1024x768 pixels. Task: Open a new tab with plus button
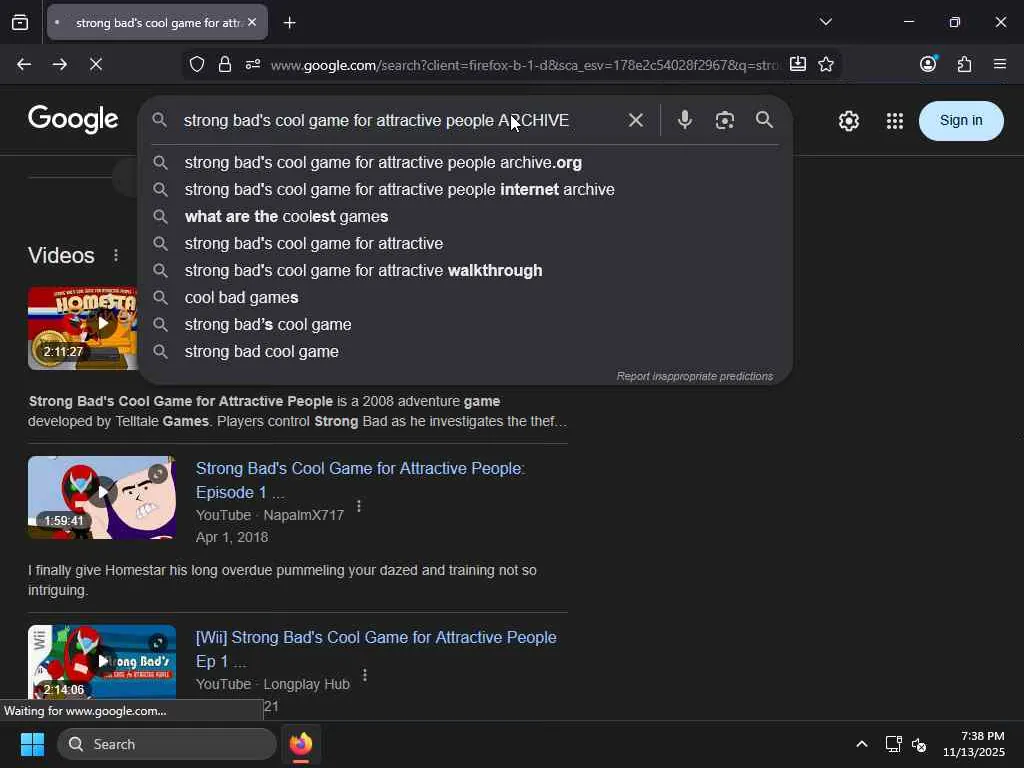coord(289,23)
